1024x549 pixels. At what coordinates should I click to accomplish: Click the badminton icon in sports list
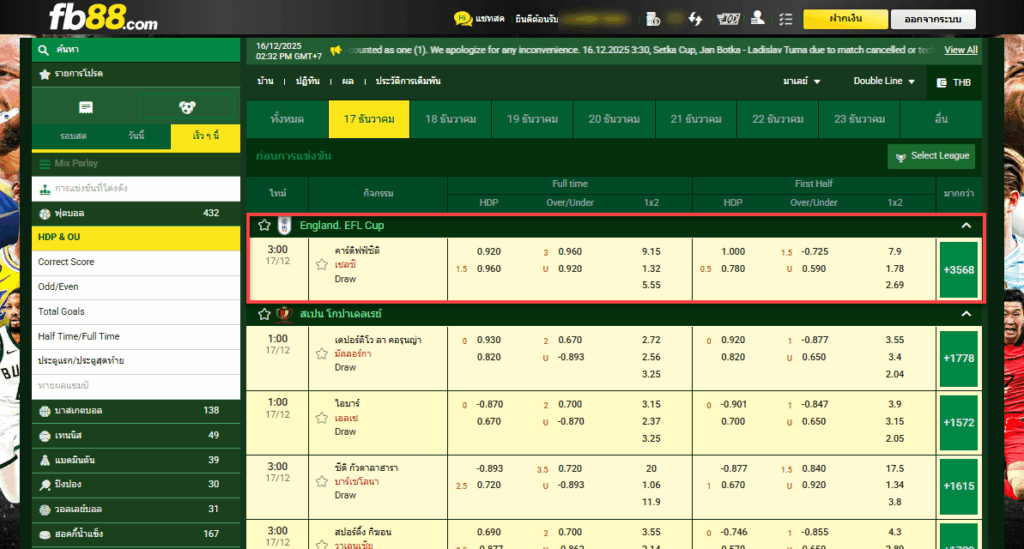44,460
